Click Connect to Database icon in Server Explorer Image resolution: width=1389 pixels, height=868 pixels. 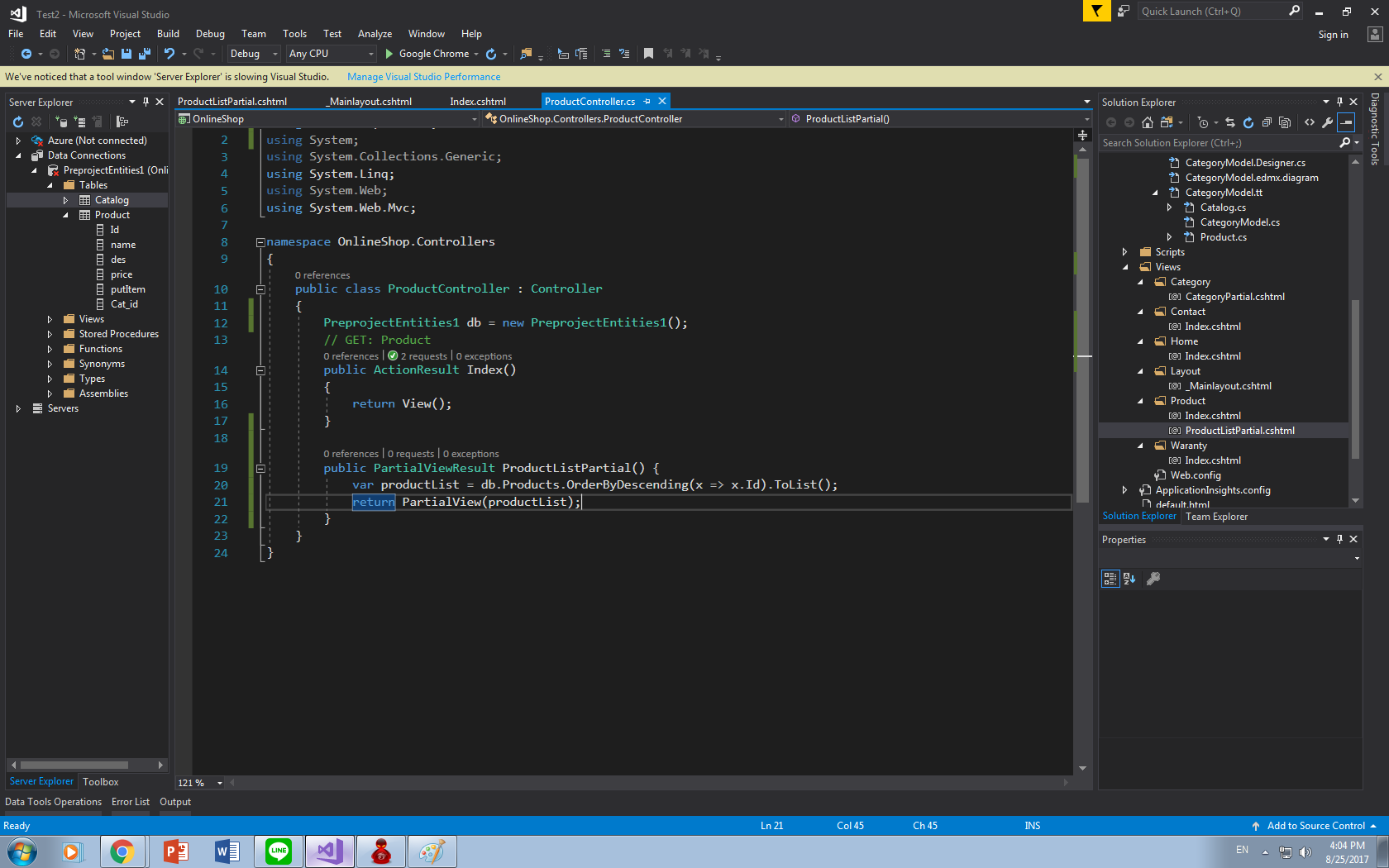[61, 122]
